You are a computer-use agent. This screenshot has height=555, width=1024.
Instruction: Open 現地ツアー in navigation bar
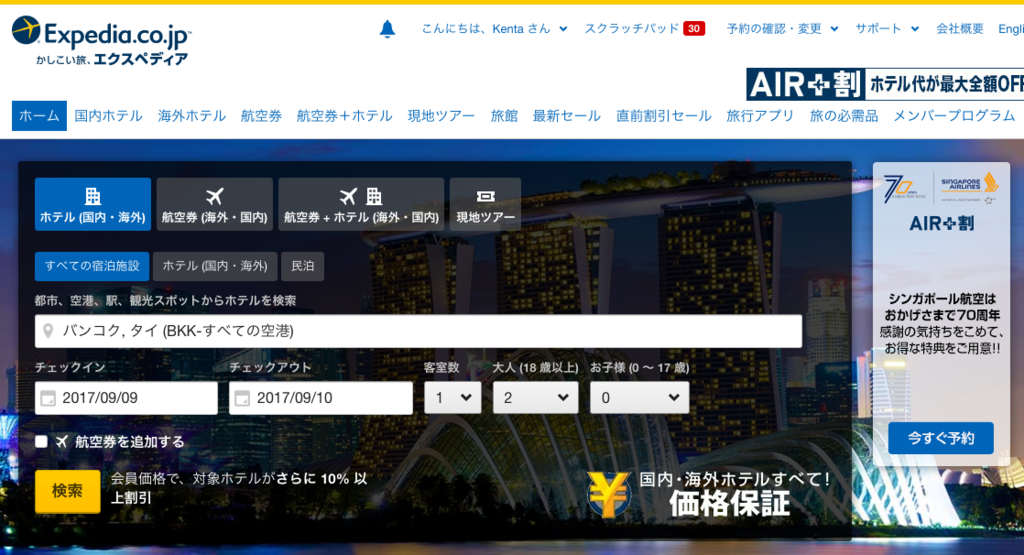click(x=441, y=116)
